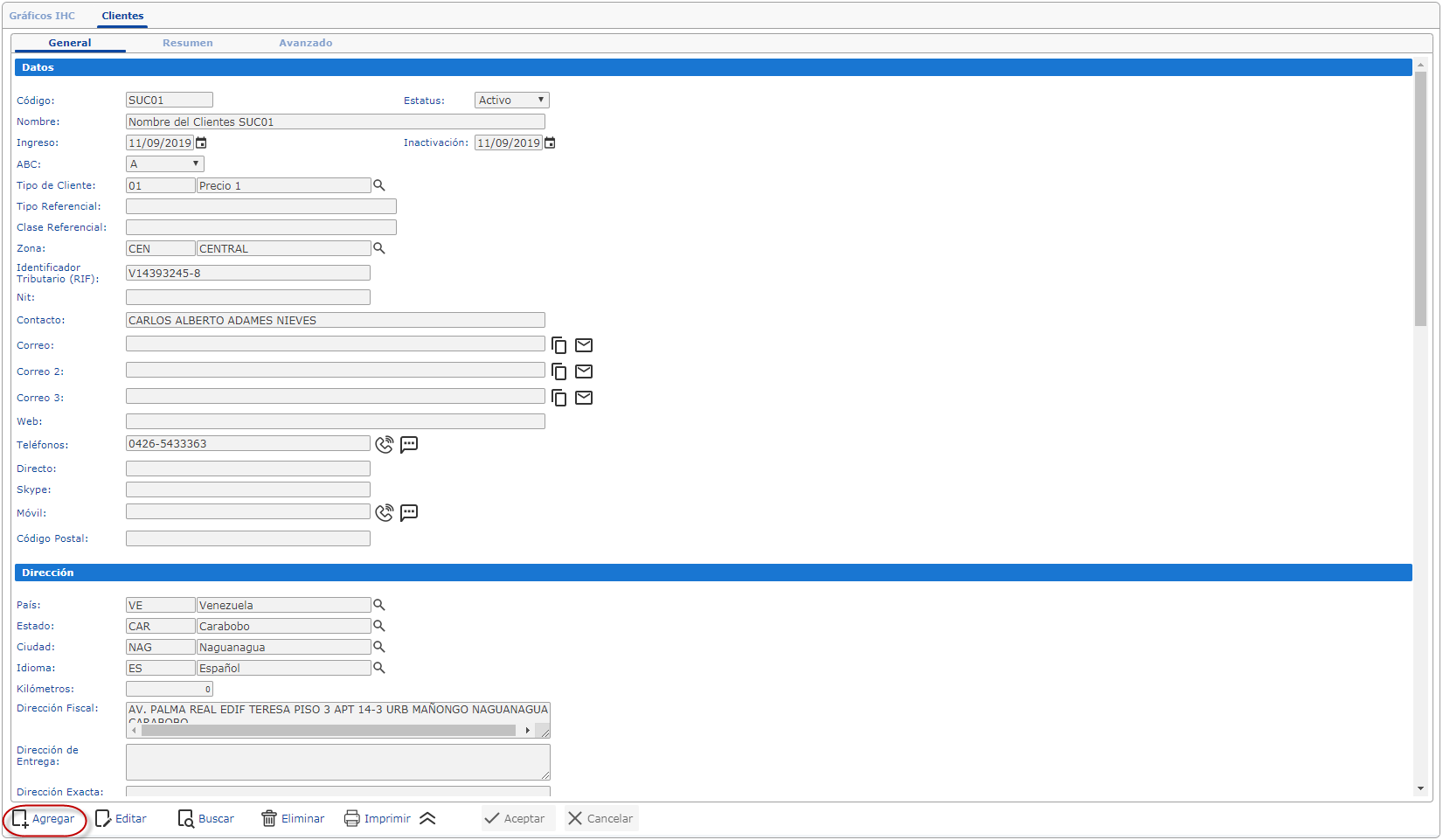Open search lookup for Tipo de Cliente
Screen dimensions: 1443x840
[379, 185]
